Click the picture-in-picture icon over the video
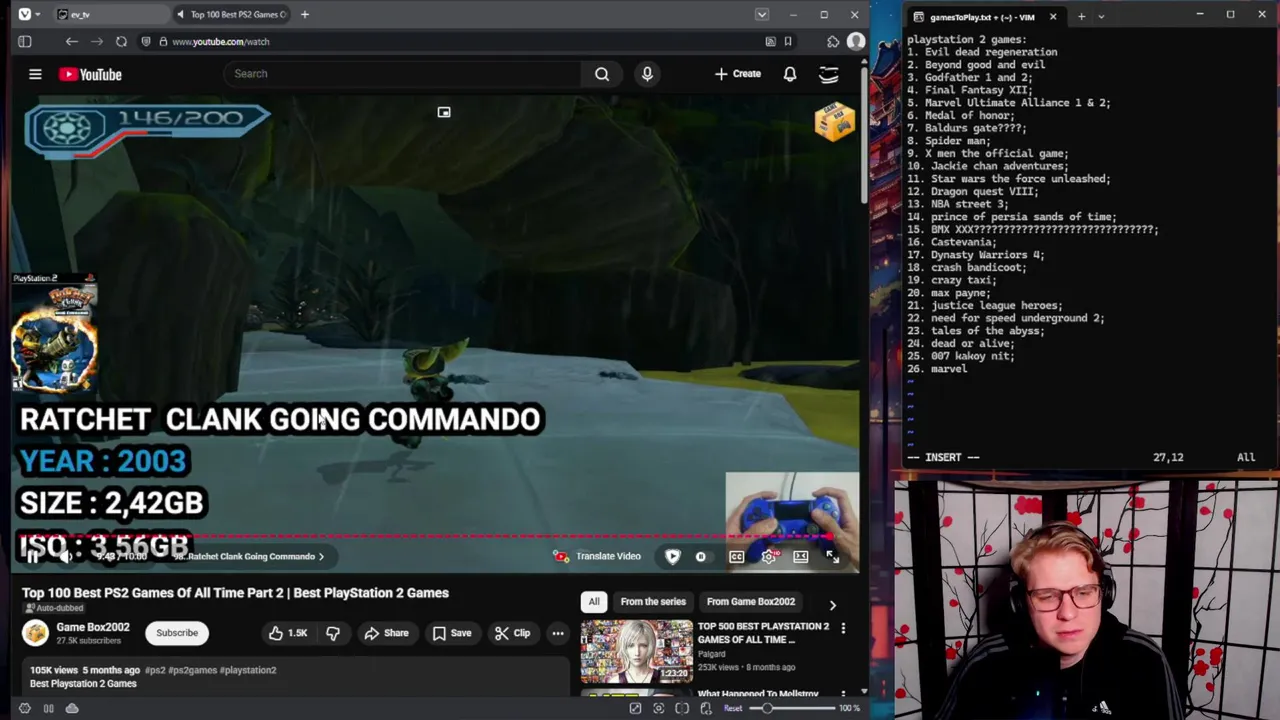 click(x=444, y=112)
